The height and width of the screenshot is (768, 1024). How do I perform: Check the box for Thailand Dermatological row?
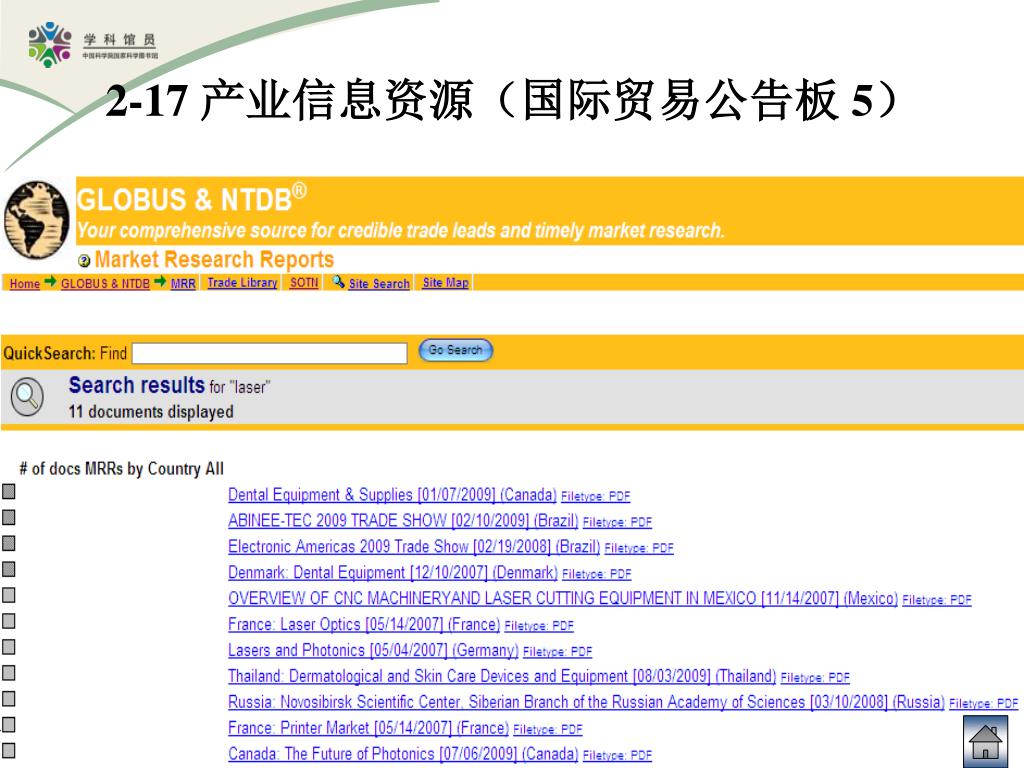click(8, 673)
